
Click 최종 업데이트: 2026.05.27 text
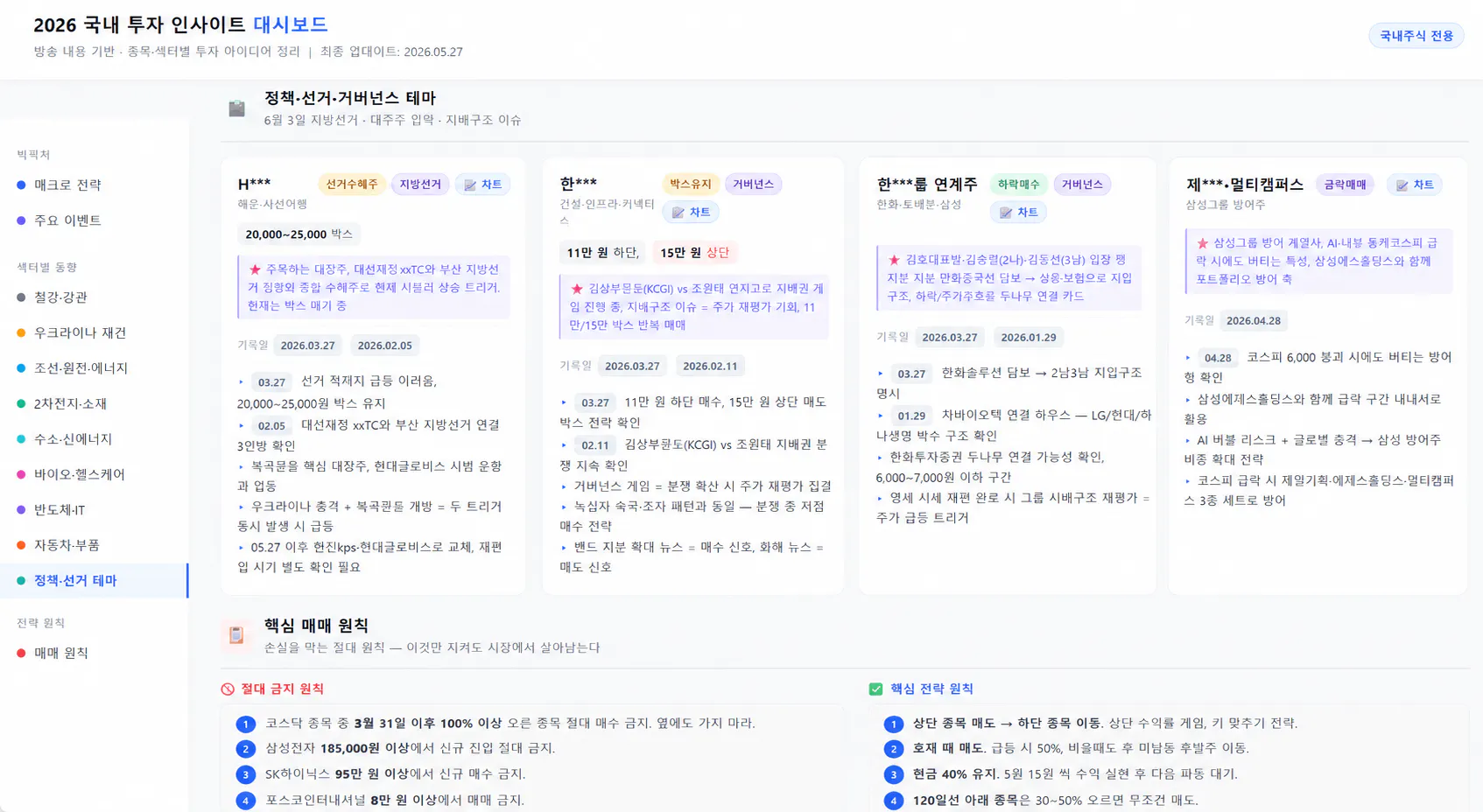[391, 52]
